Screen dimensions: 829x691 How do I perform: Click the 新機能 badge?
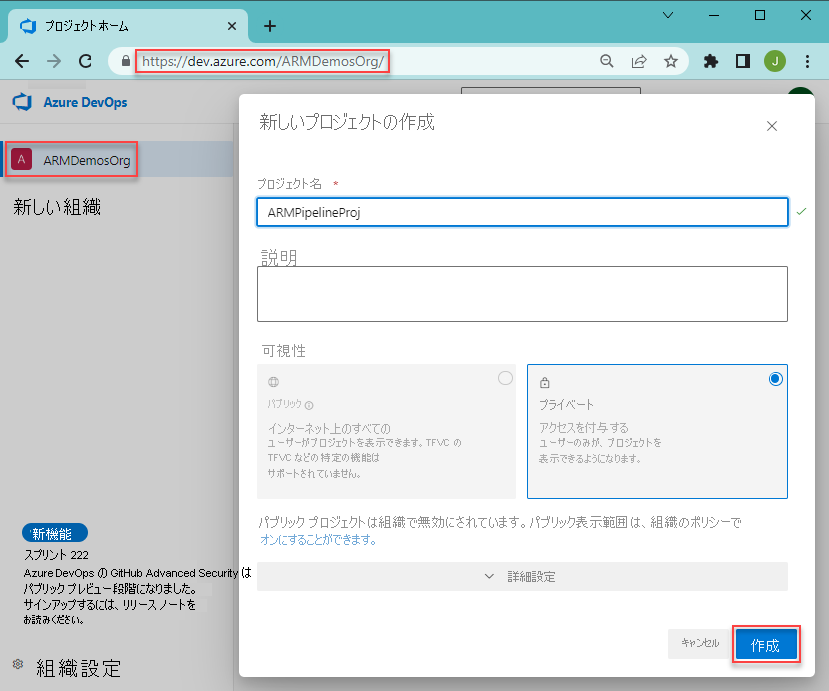[x=54, y=533]
